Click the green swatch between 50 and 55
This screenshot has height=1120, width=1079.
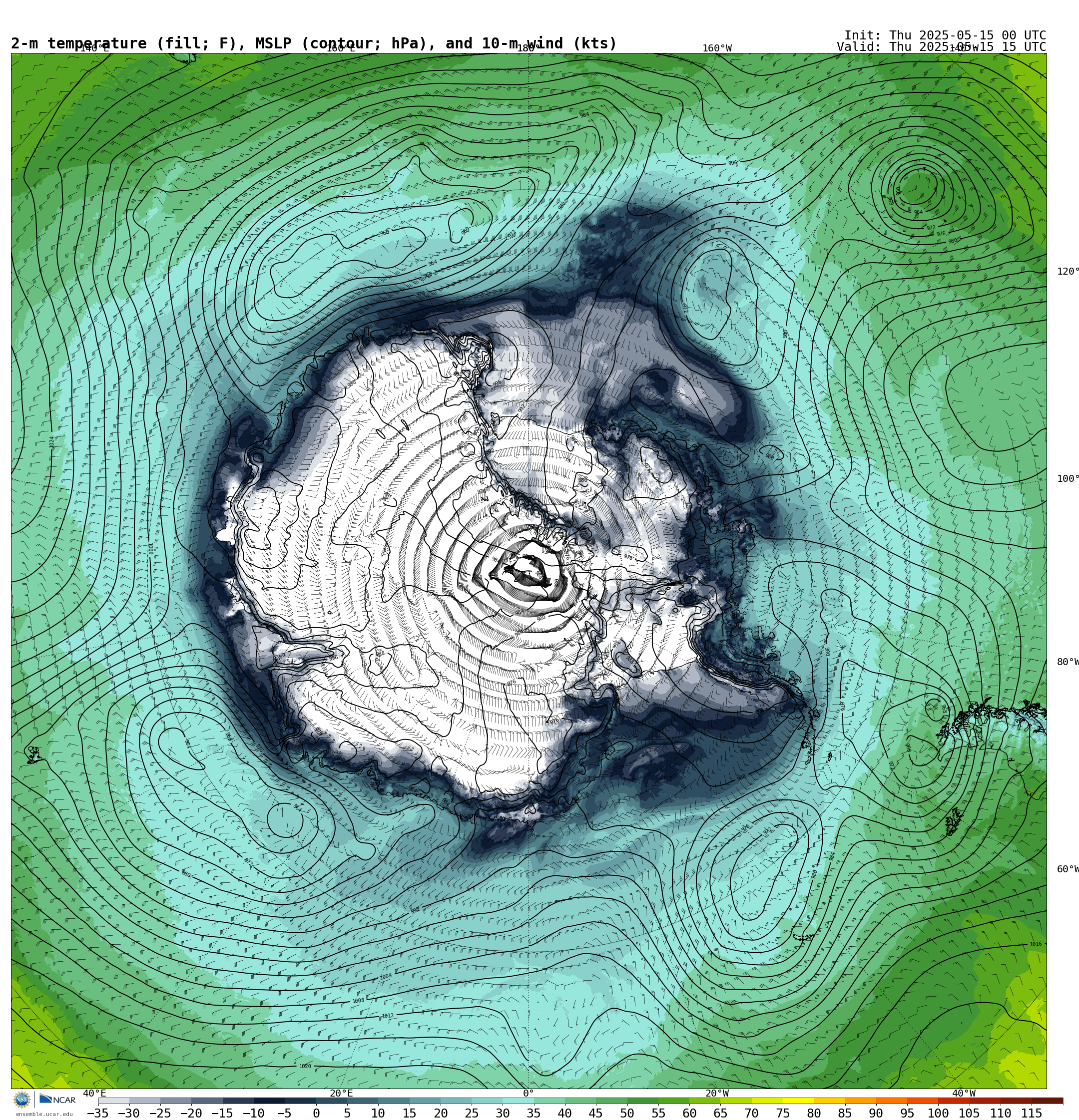(x=643, y=1101)
